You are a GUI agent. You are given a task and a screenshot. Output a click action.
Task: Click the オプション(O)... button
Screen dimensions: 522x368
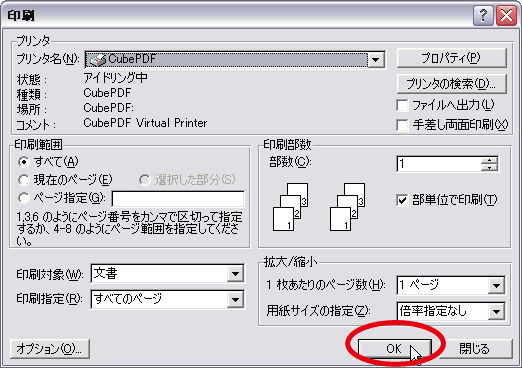[50, 349]
